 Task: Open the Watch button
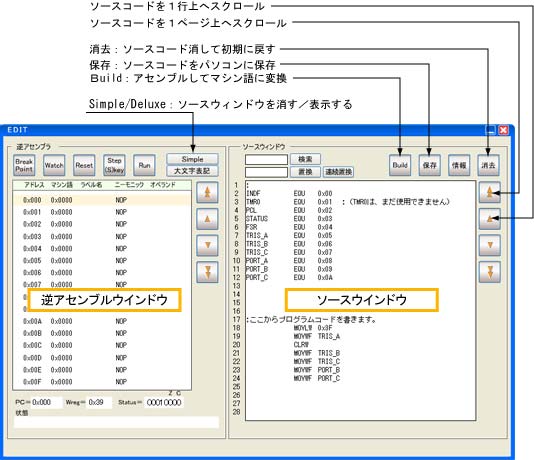click(x=54, y=165)
